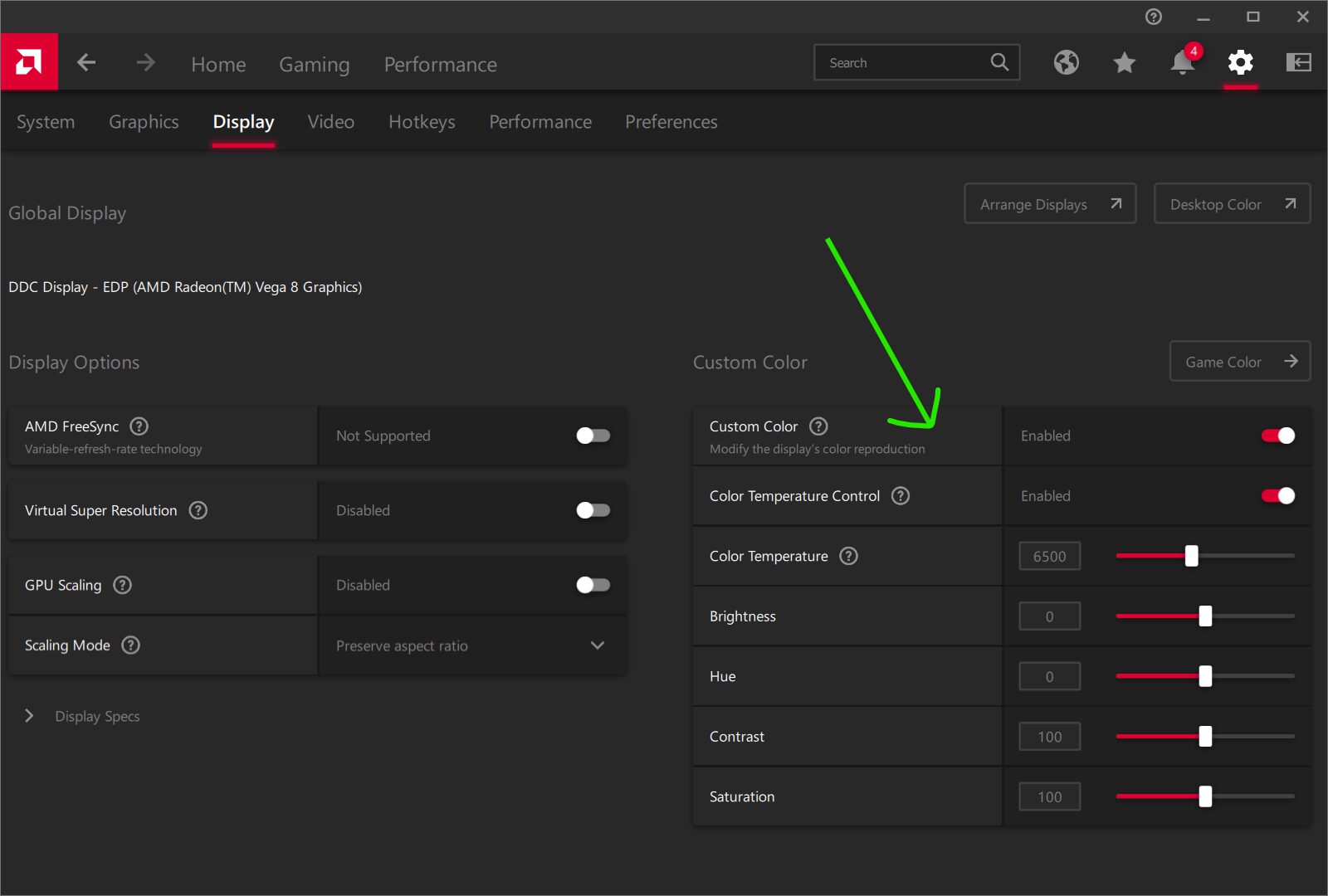Screen dimensions: 1328x896
Task: Select the Display tab
Action: pos(243,122)
